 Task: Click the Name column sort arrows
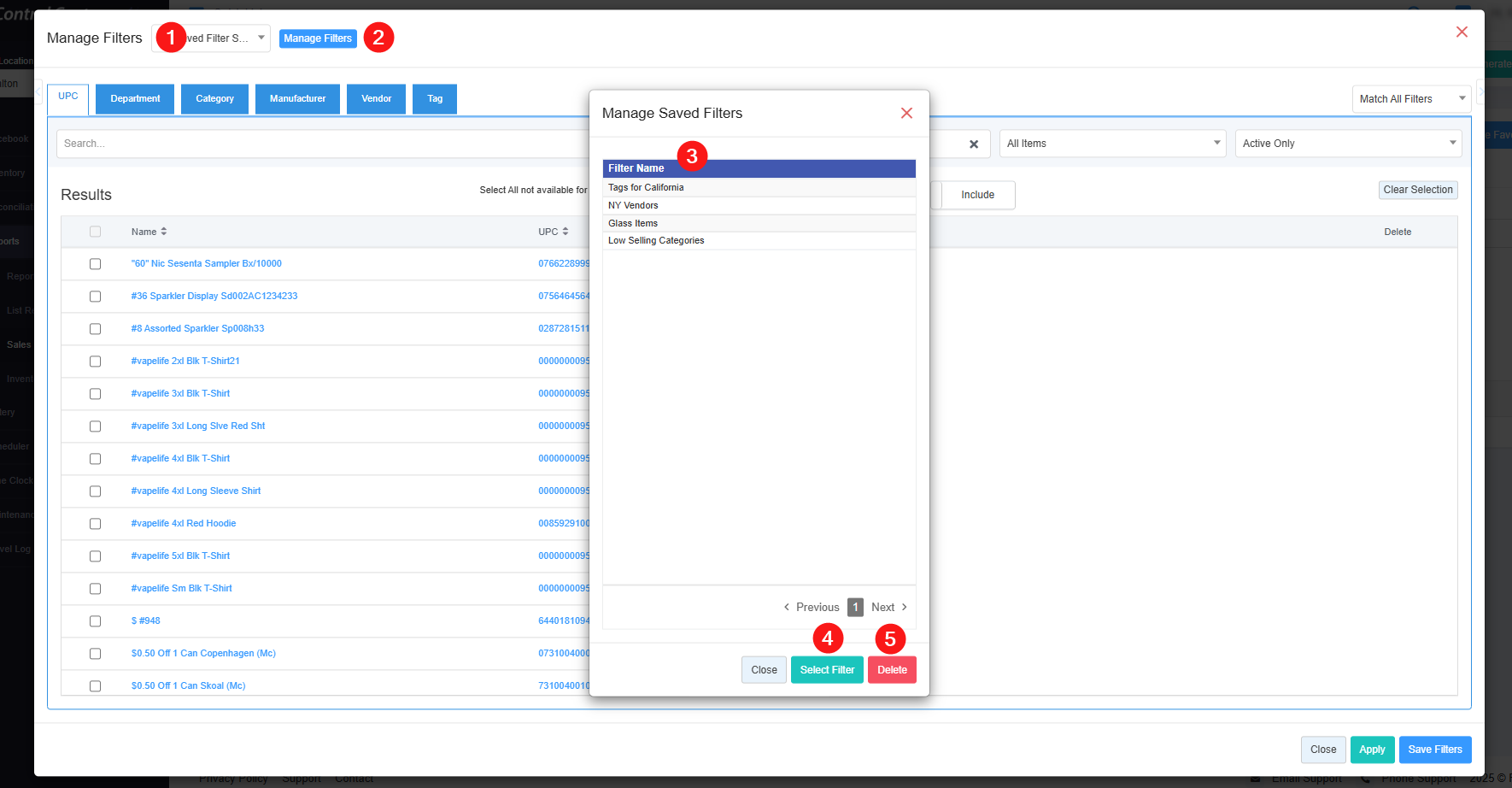[163, 232]
